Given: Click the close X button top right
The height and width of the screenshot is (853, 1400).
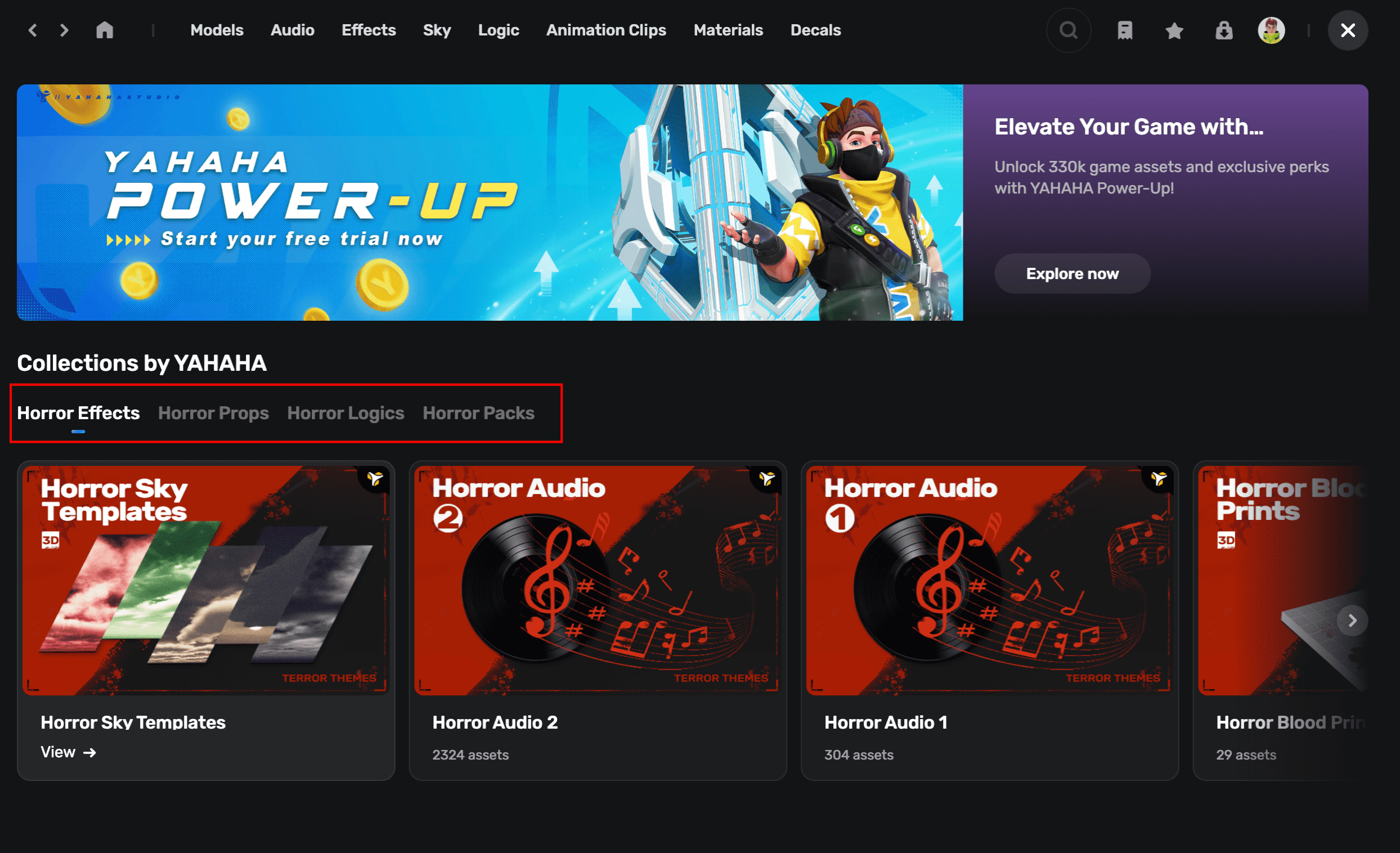Looking at the screenshot, I should [x=1349, y=30].
